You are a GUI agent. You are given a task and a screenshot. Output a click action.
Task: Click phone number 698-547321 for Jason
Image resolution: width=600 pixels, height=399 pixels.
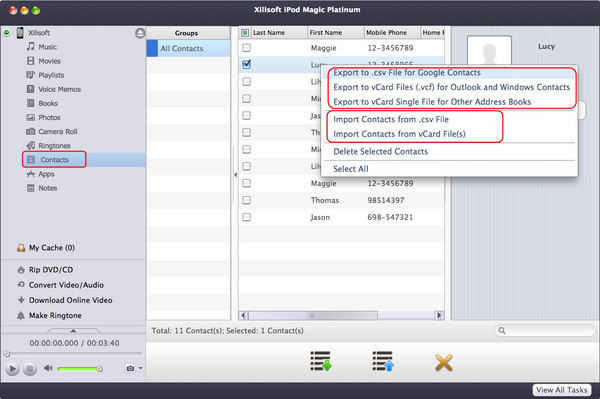coord(390,217)
